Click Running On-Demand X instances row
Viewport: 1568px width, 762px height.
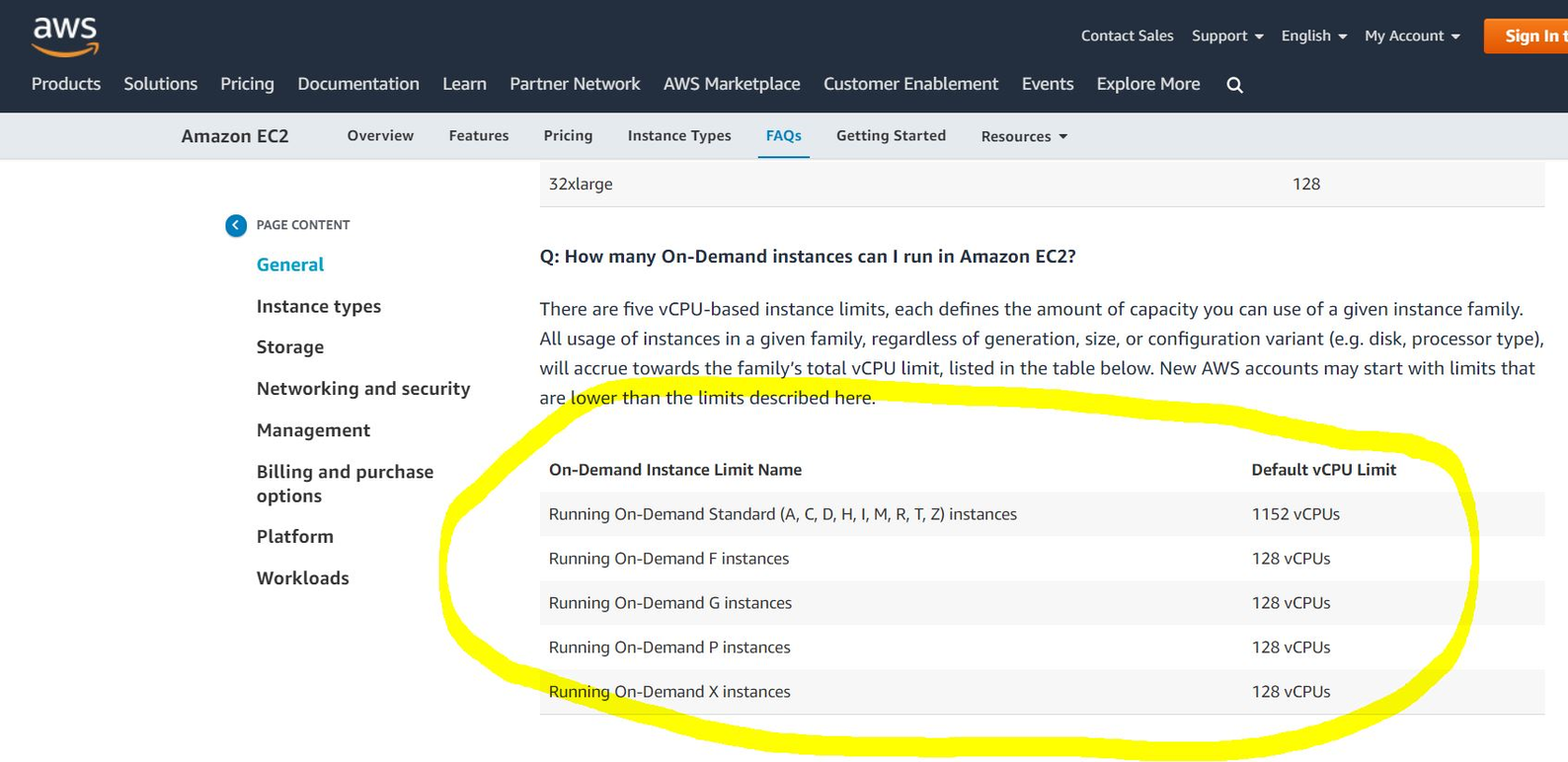[x=1042, y=692]
